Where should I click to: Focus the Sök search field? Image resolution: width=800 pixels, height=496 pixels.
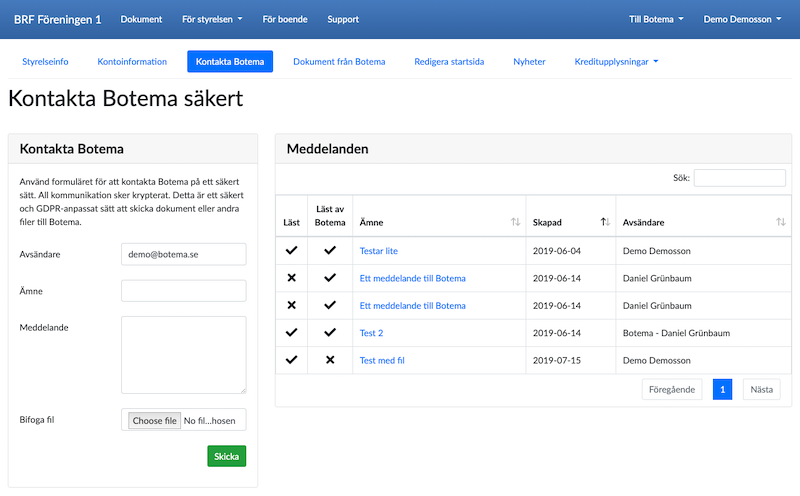point(739,178)
